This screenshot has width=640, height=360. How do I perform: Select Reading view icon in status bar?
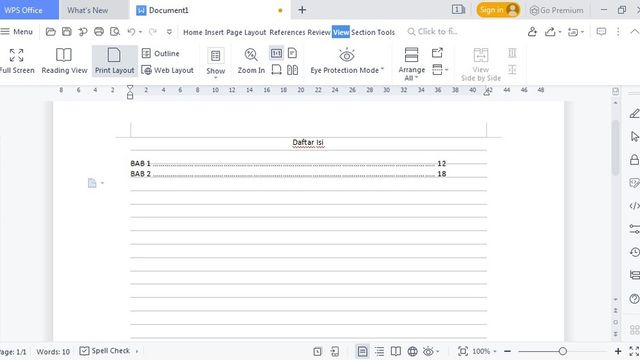click(x=396, y=351)
